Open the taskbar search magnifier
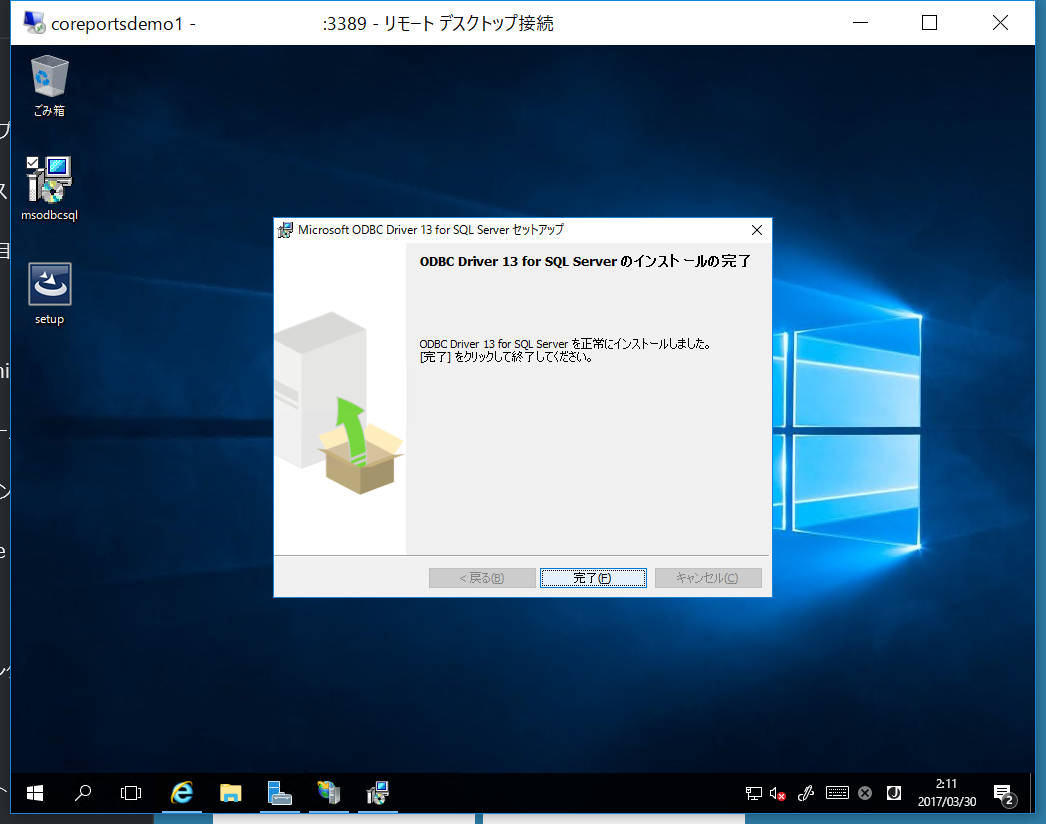This screenshot has width=1046, height=824. (83, 793)
